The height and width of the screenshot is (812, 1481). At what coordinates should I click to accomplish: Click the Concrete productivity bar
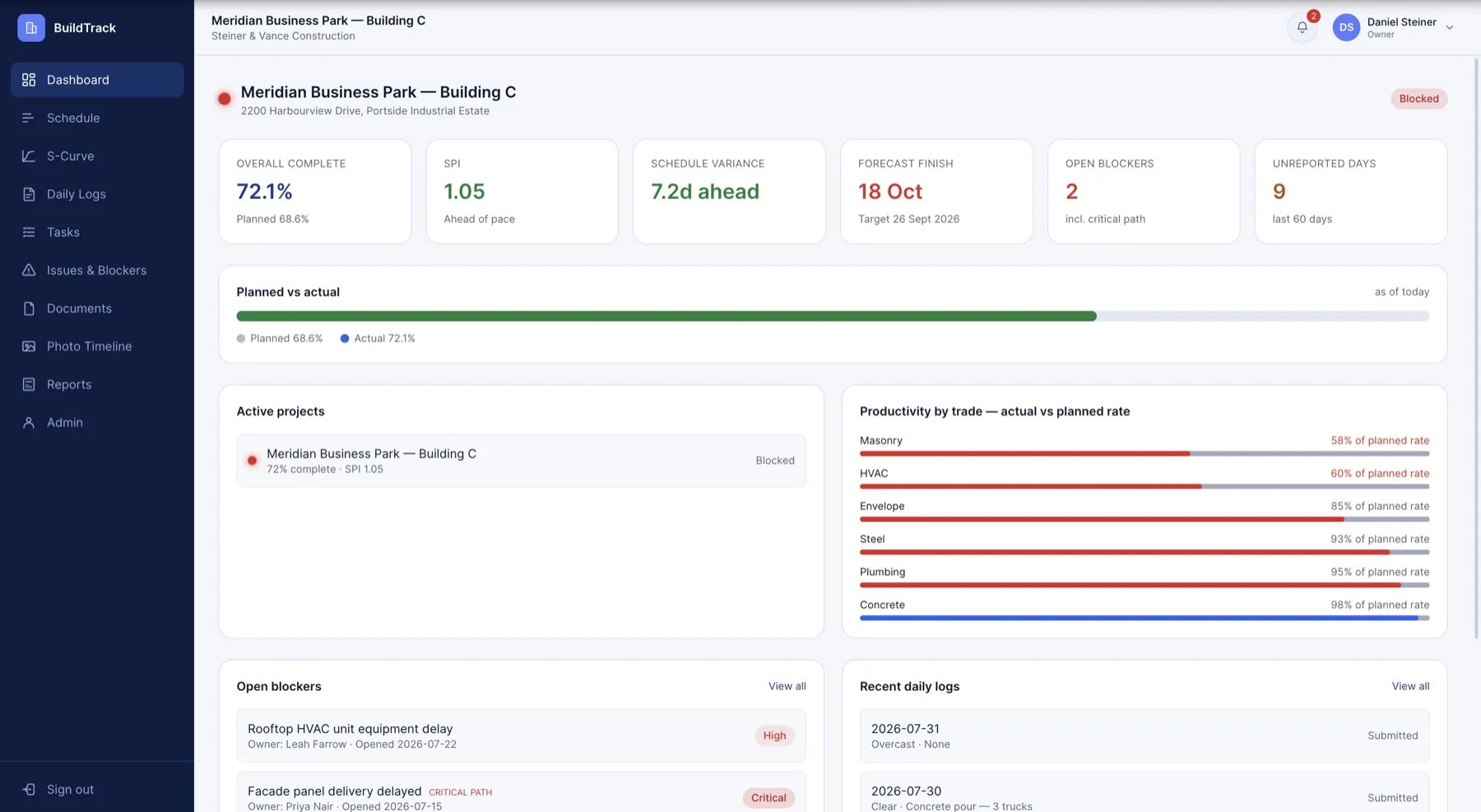coord(1144,618)
